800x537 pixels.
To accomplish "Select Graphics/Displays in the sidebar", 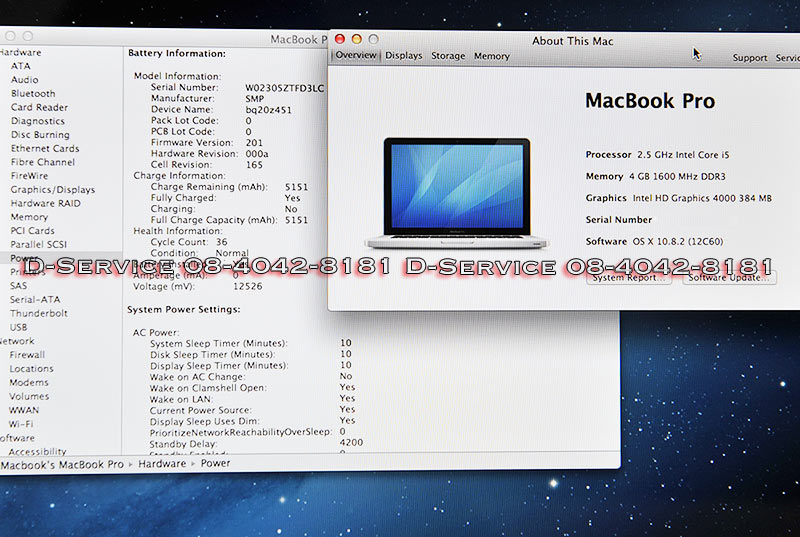I will point(53,190).
